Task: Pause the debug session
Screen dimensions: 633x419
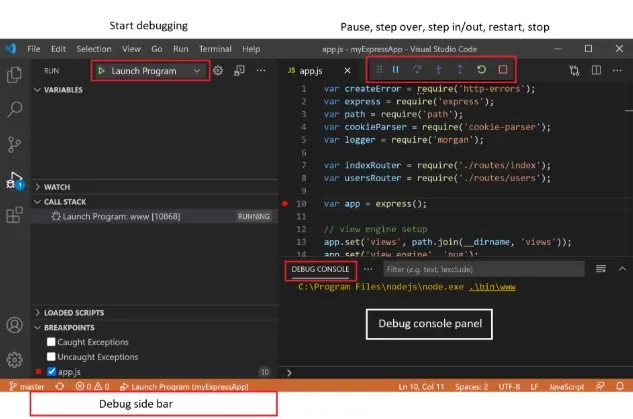Action: pyautogui.click(x=396, y=69)
